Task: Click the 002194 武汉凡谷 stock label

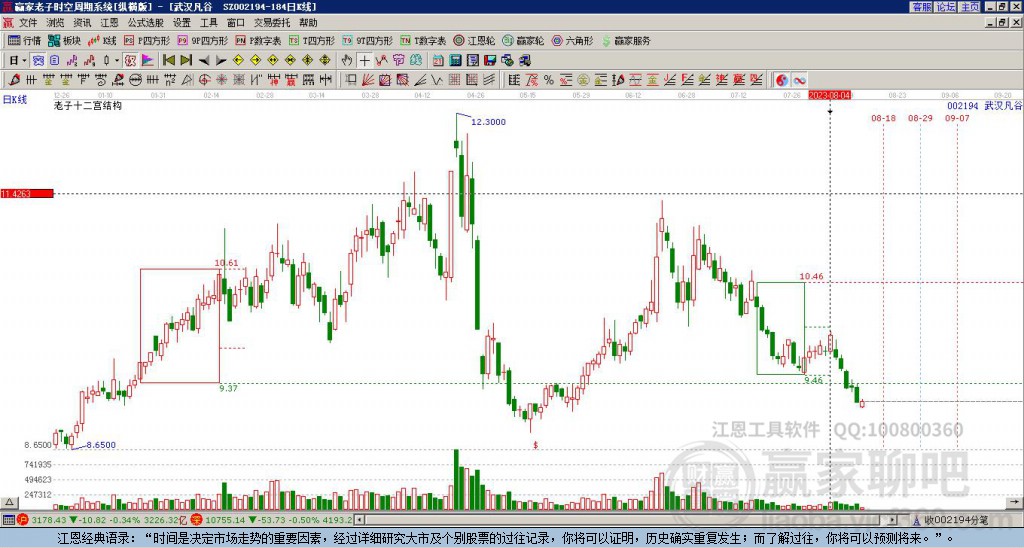Action: pos(985,106)
